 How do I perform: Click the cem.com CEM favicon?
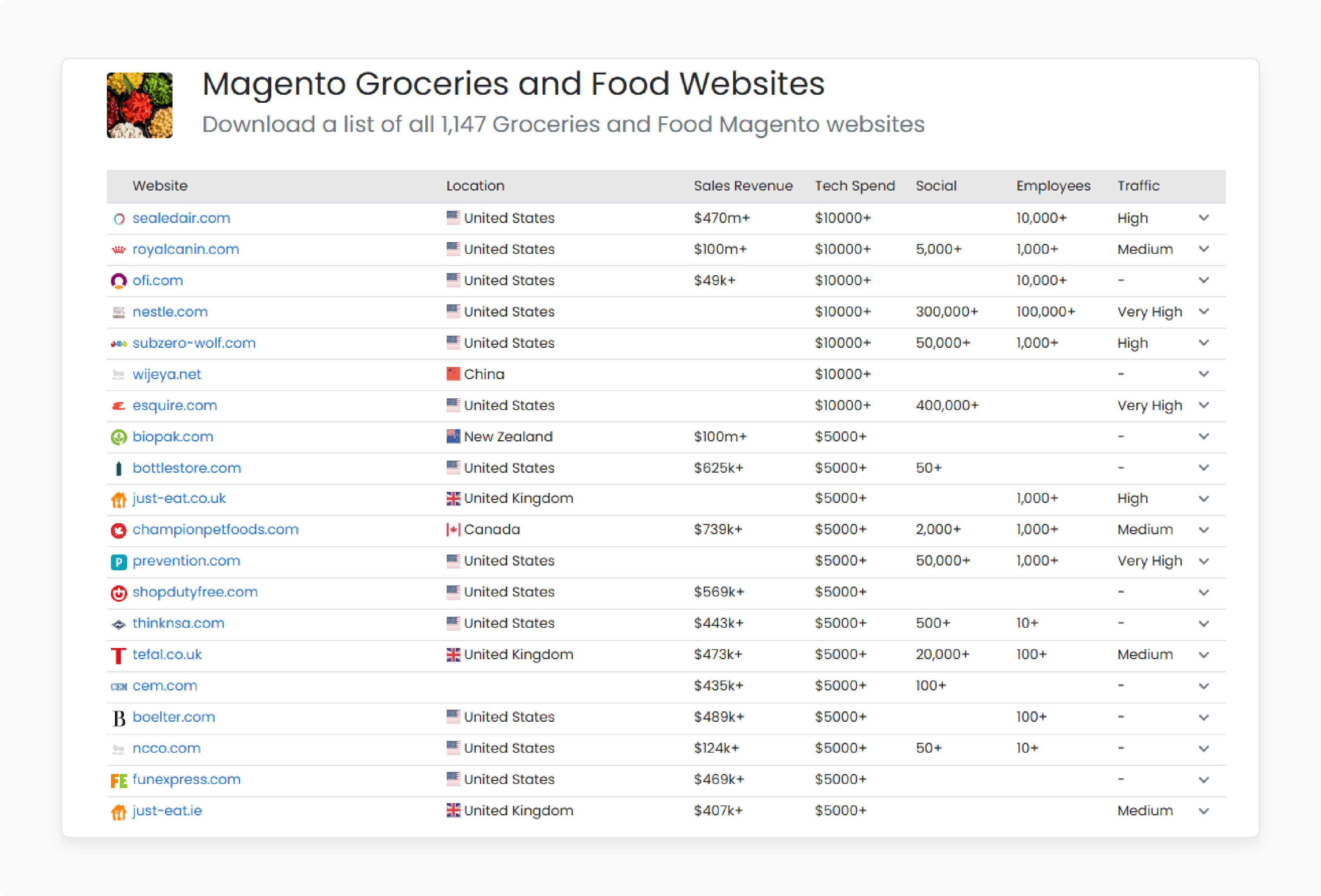pyautogui.click(x=119, y=687)
